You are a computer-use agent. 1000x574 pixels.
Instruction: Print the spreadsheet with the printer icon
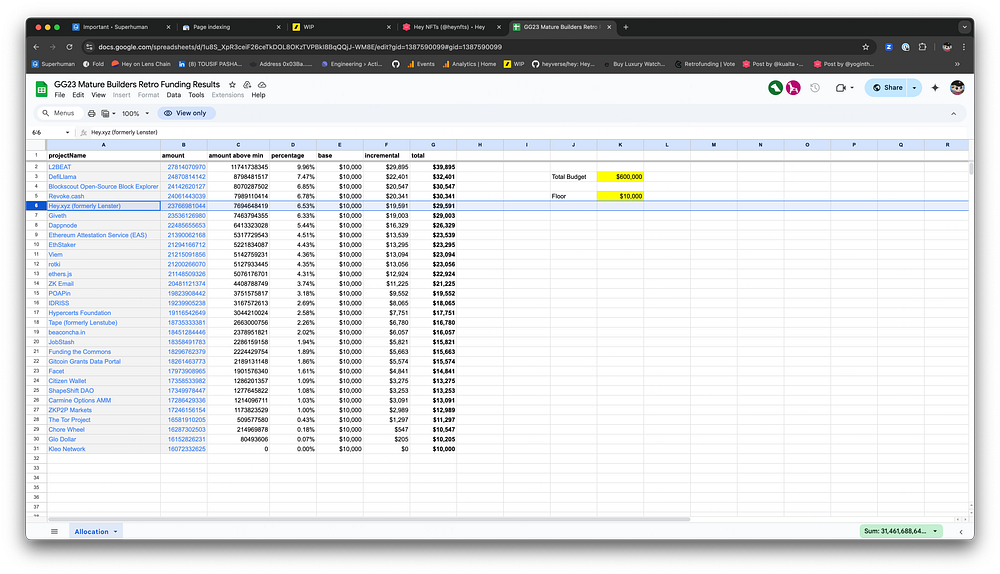[91, 113]
